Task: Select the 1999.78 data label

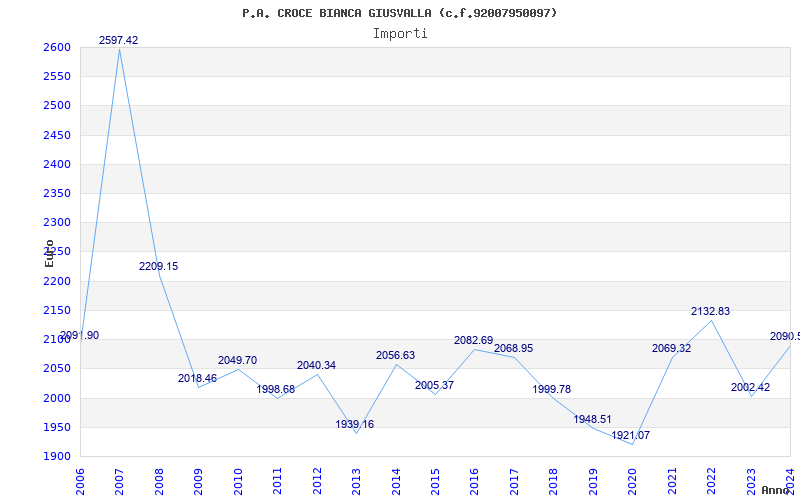Action: [x=552, y=389]
